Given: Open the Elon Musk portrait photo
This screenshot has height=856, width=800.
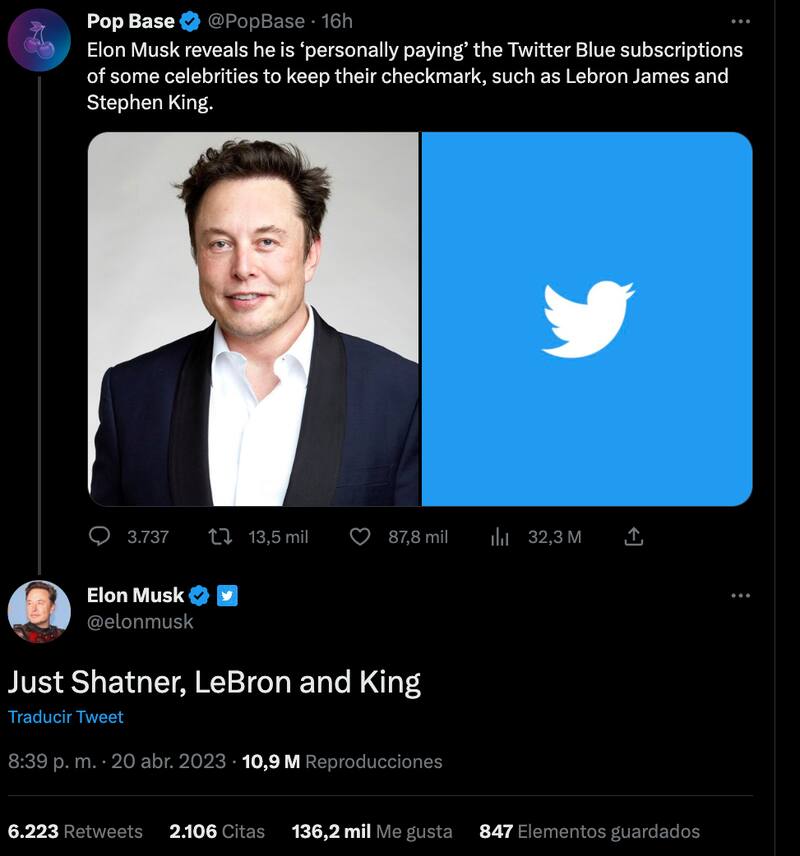Looking at the screenshot, I should coord(253,319).
